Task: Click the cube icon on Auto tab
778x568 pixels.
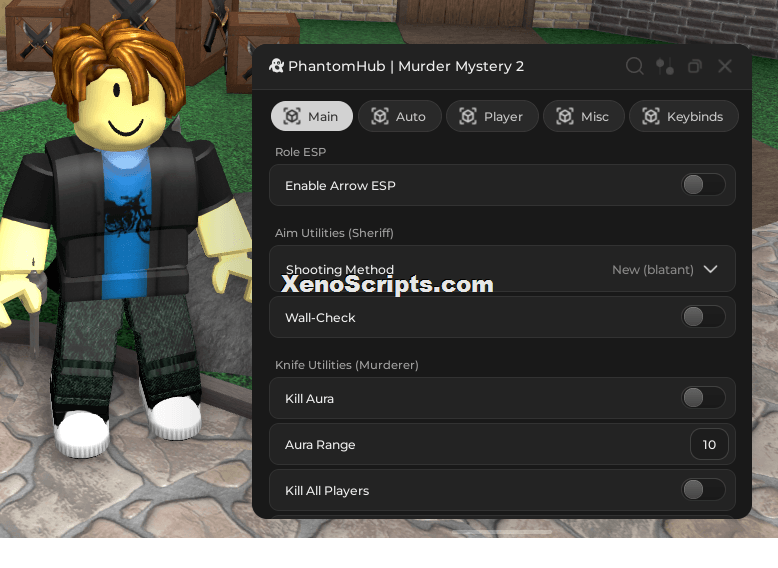Action: pyautogui.click(x=380, y=117)
